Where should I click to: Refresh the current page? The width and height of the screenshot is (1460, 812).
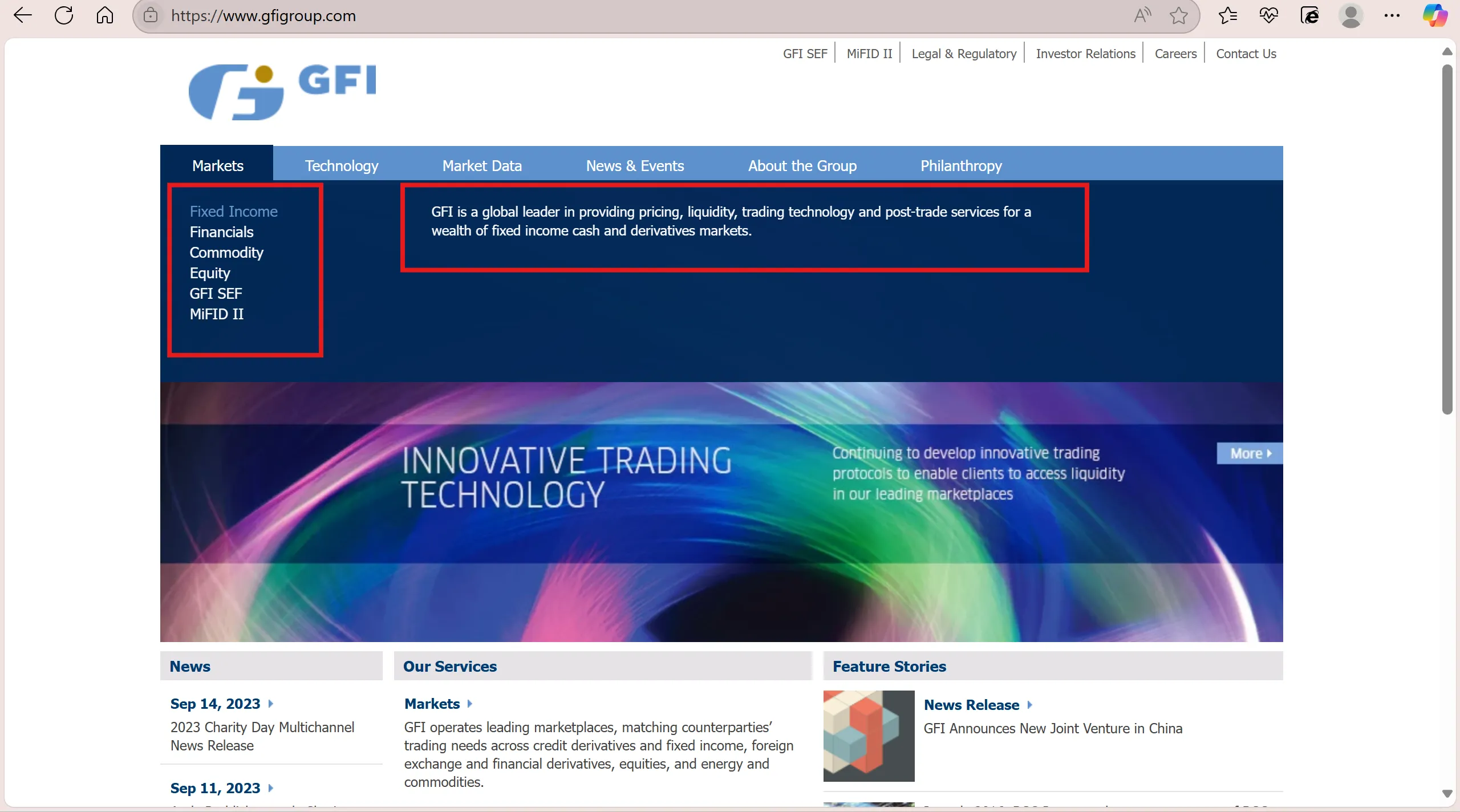click(64, 15)
